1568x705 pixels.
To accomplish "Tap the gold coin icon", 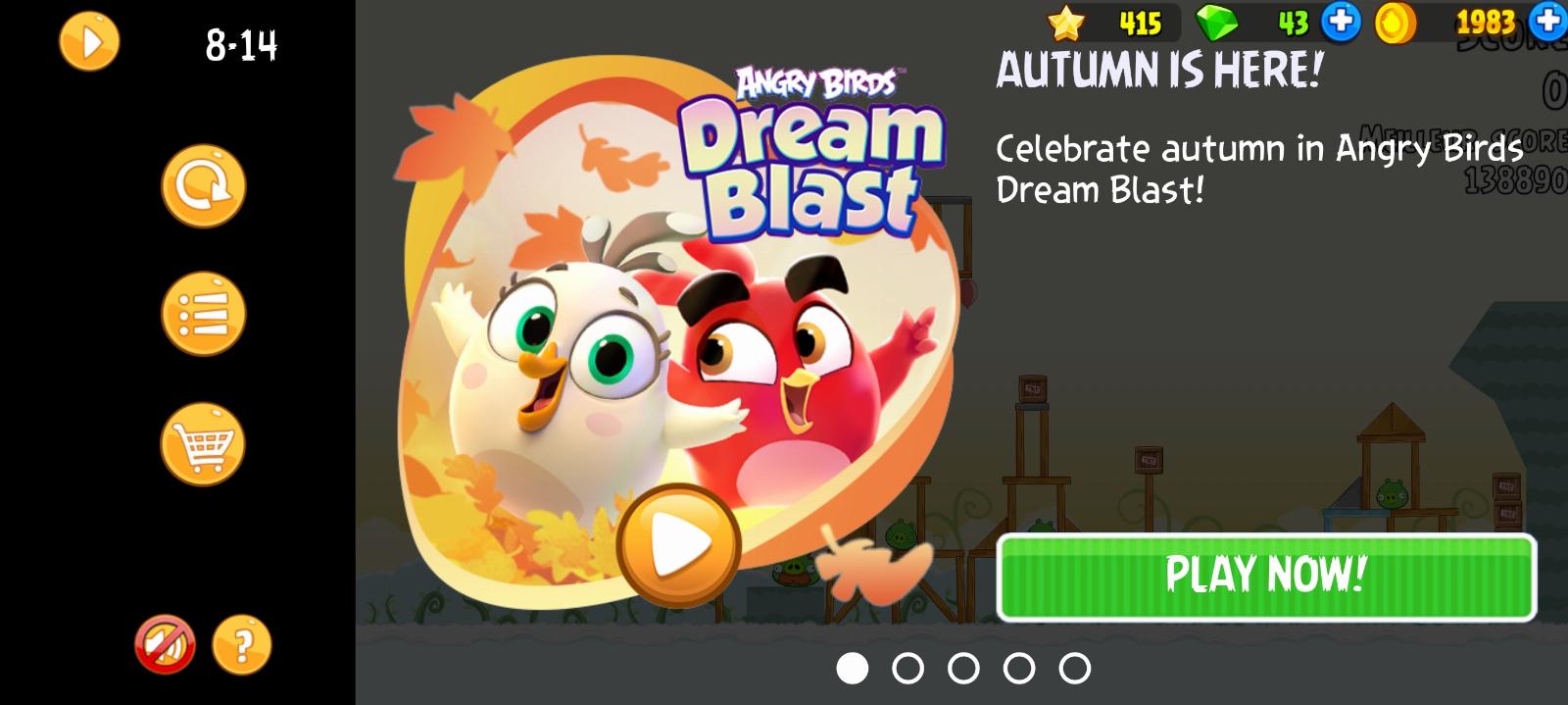I will (1396, 23).
